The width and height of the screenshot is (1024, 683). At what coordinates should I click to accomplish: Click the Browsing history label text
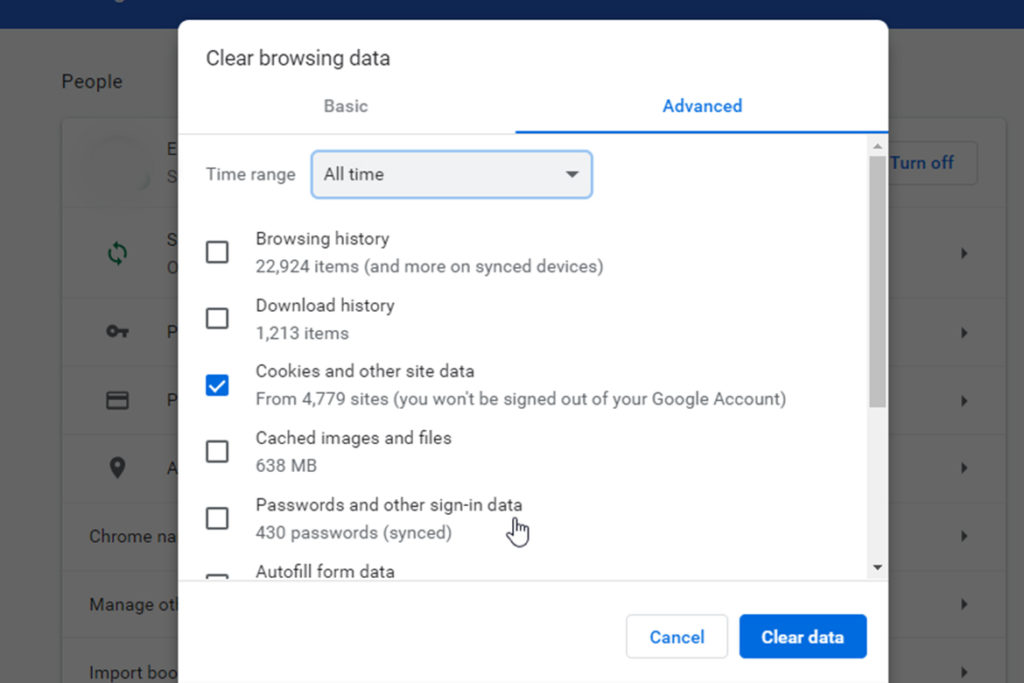pos(322,239)
